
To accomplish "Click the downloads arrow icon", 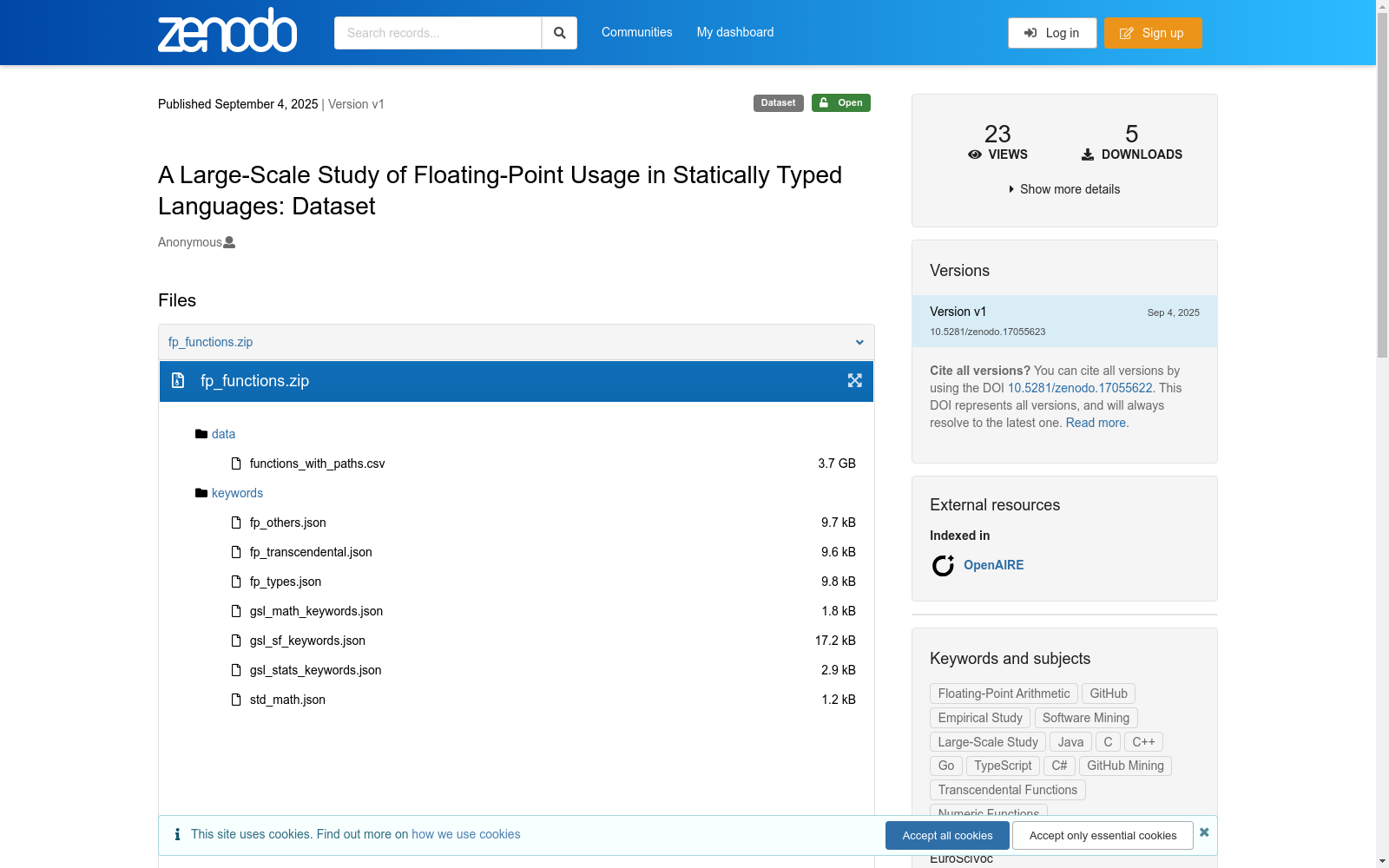I will 1088,155.
